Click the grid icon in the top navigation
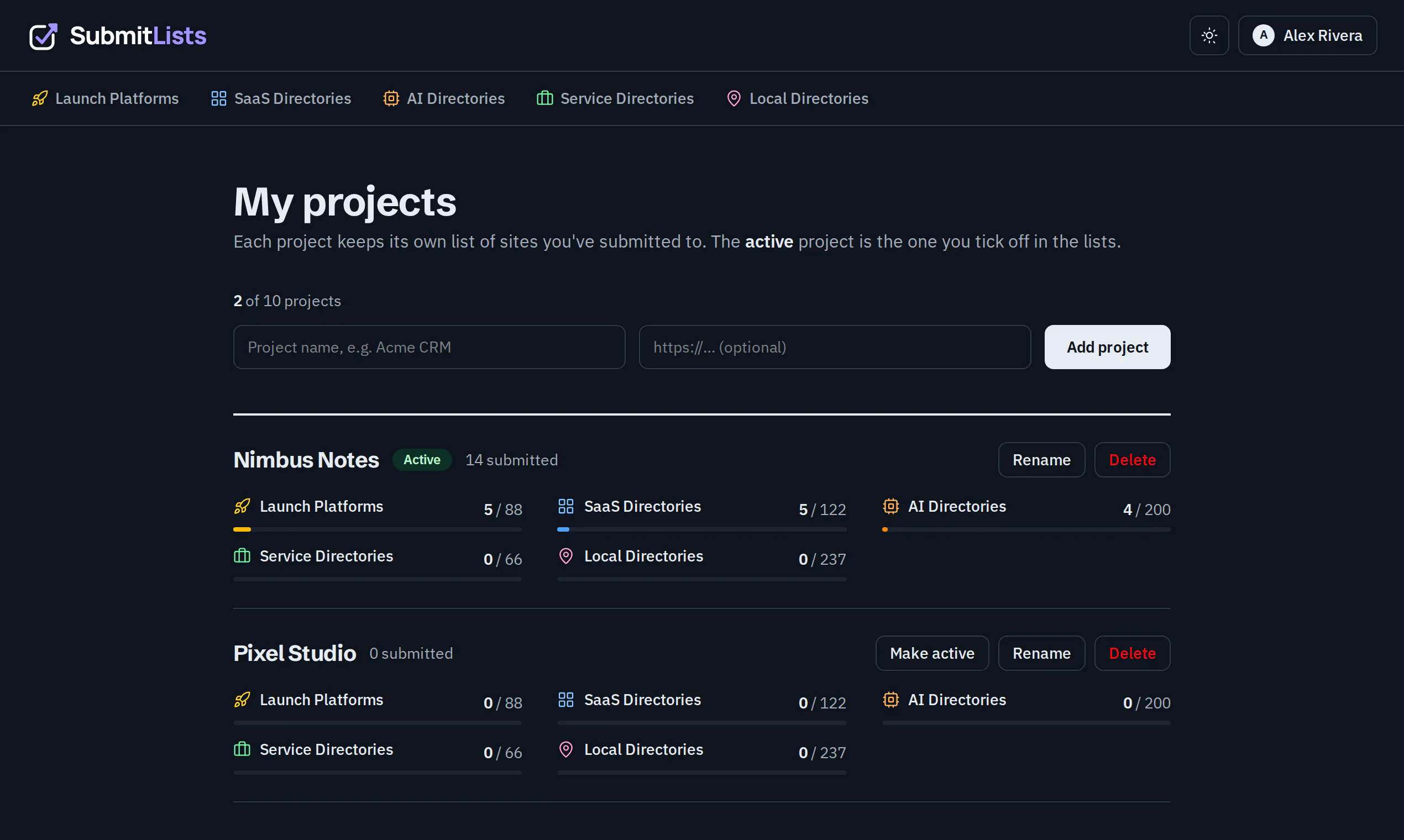The height and width of the screenshot is (840, 1404). [218, 98]
